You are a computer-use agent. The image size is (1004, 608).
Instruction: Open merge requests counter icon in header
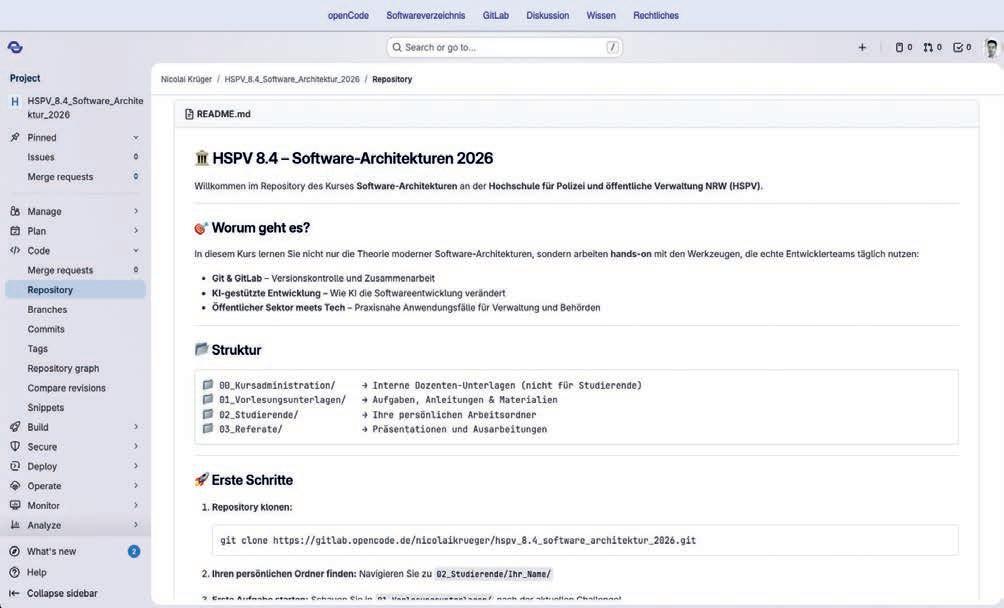pos(932,47)
